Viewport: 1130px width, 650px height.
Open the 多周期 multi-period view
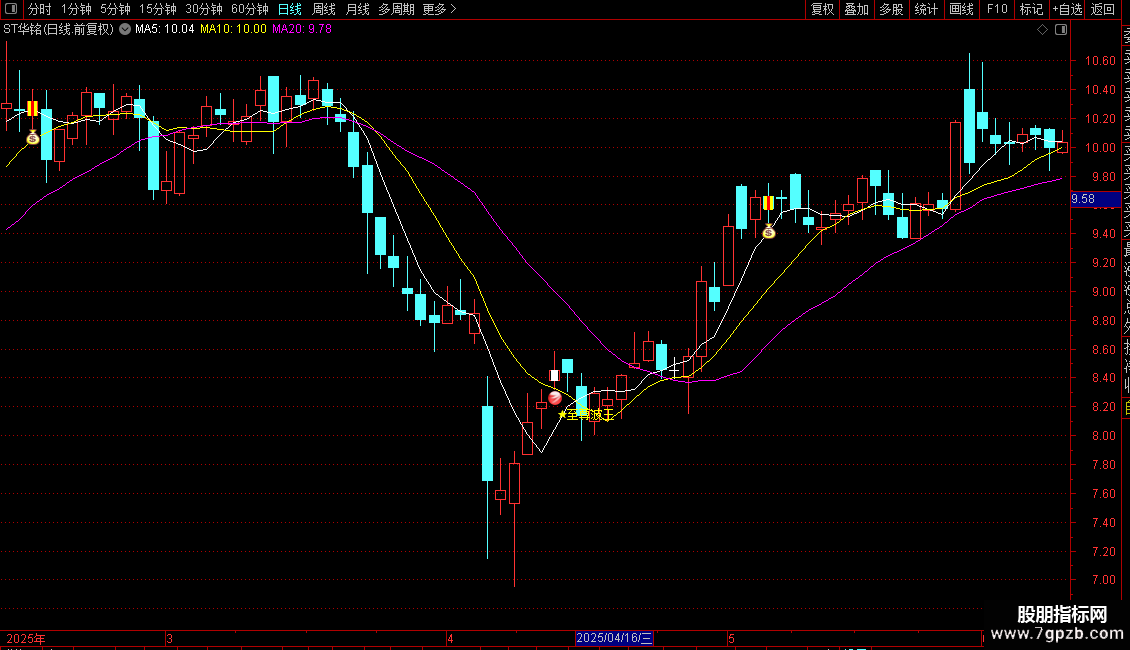(x=396, y=9)
